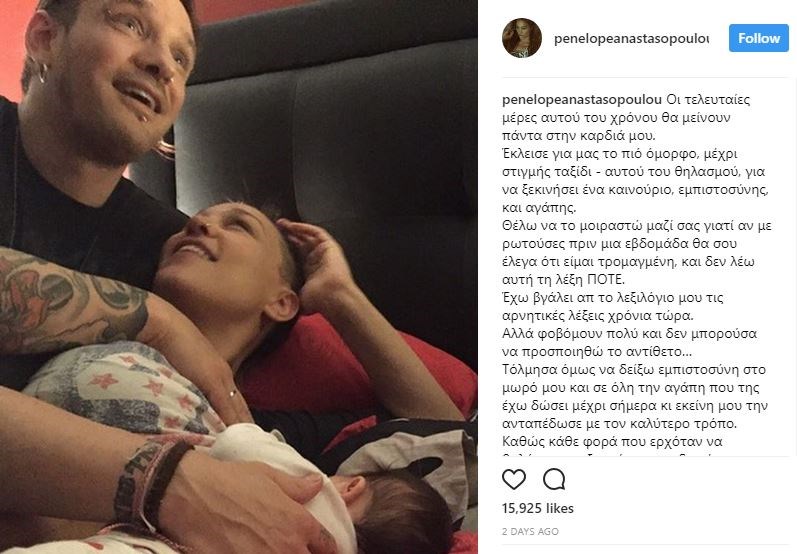Image resolution: width=797 pixels, height=554 pixels.
Task: Click the caption line beginning 'Τόλμησα όμως'
Action: point(634,370)
